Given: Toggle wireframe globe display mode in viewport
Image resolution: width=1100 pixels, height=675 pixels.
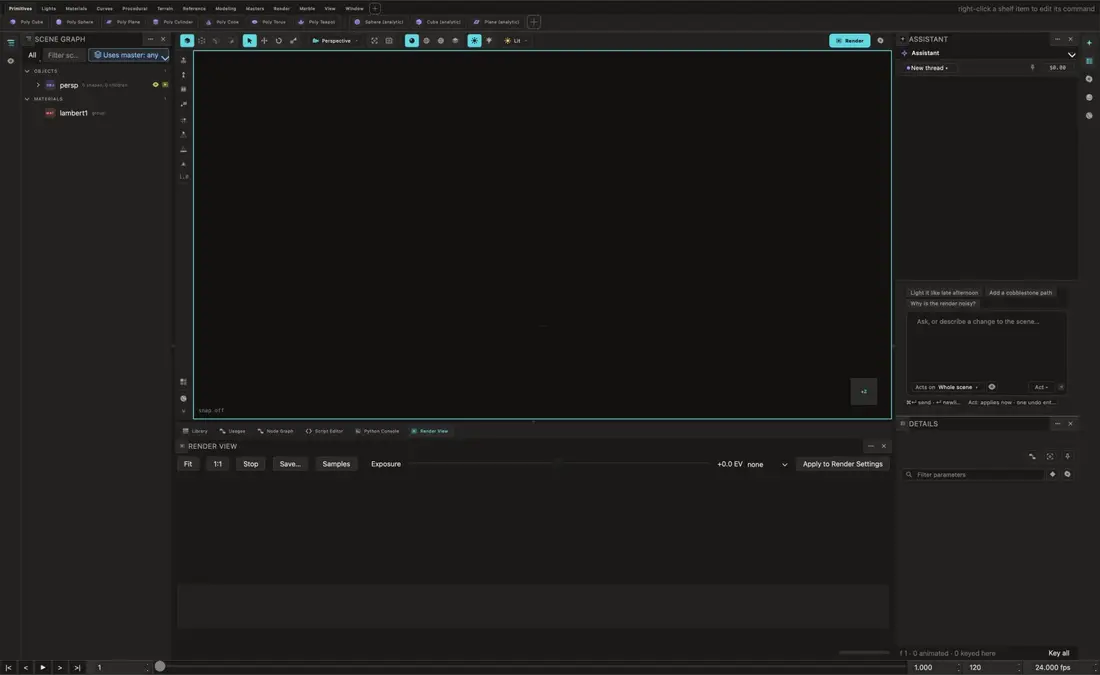Looking at the screenshot, I should click(427, 41).
